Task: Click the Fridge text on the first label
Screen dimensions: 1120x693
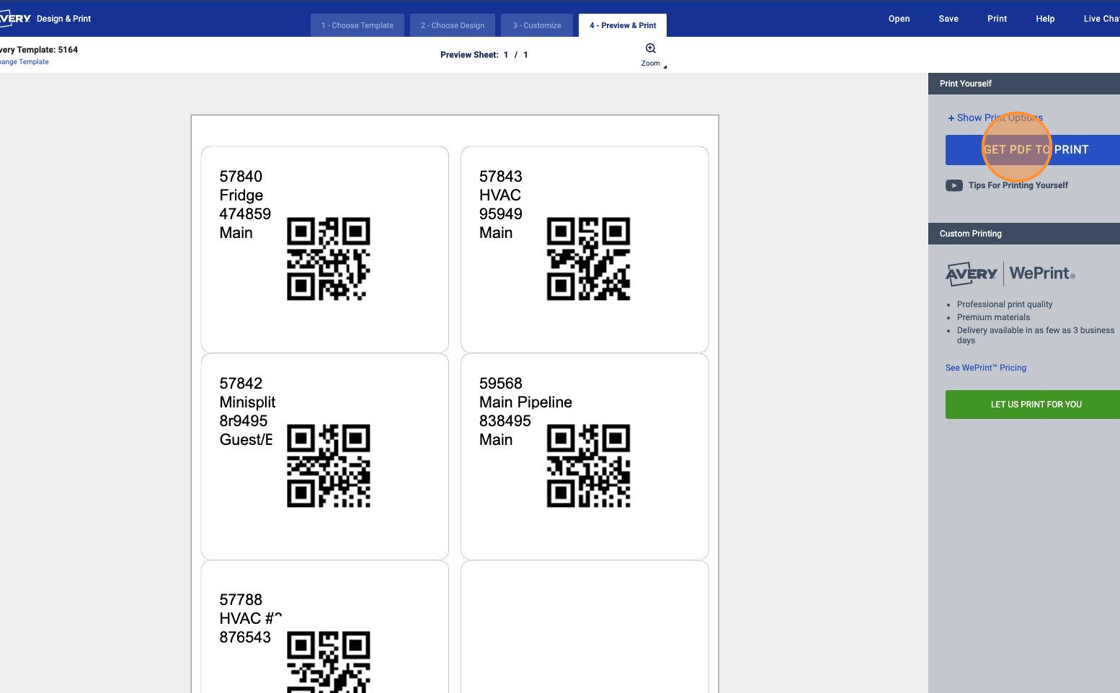Action: click(x=241, y=196)
